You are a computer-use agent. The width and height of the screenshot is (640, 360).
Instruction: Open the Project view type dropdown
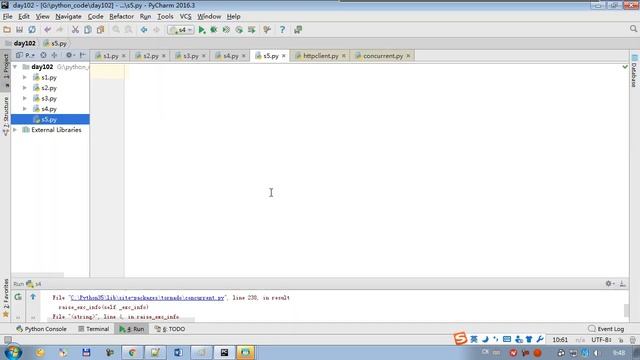tap(25, 55)
